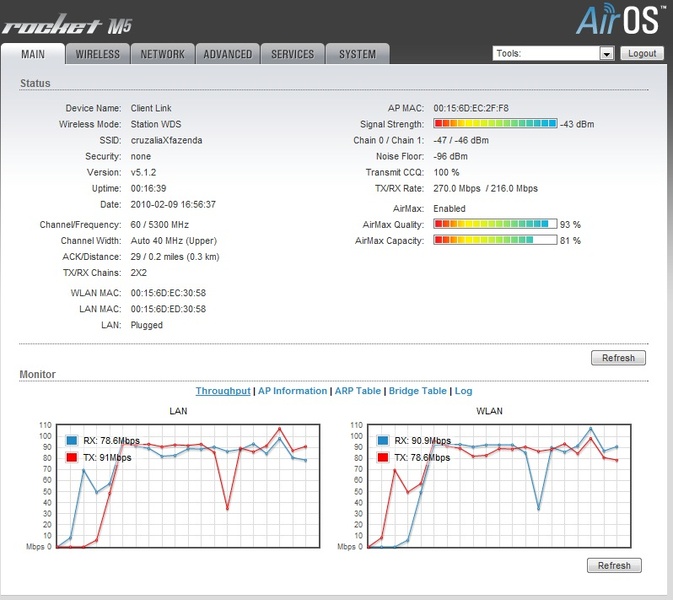673x600 pixels.
Task: Click the red TX legend swatch in LAN graph
Action: [x=72, y=458]
